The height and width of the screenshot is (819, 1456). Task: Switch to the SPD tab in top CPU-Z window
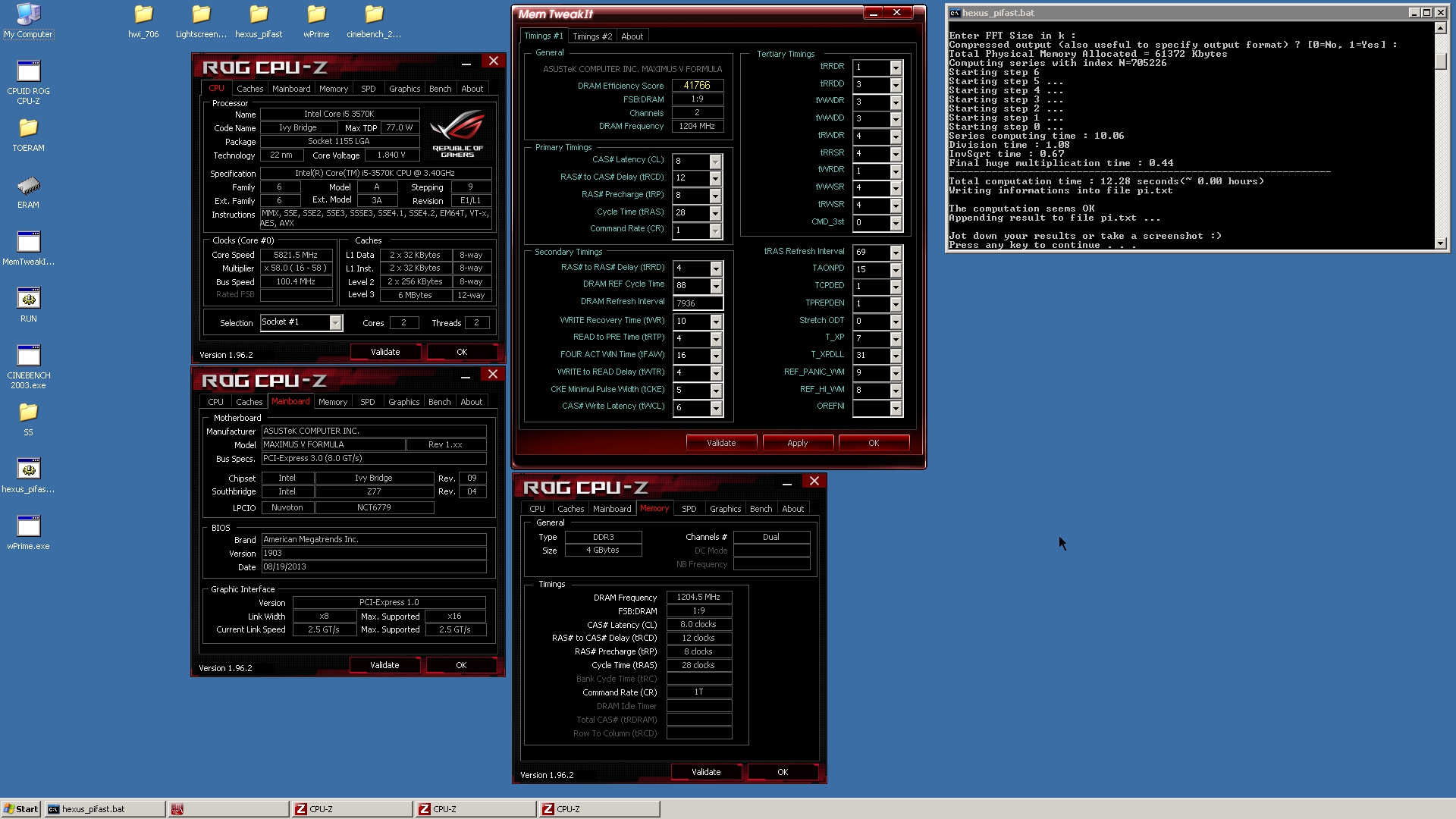(368, 89)
